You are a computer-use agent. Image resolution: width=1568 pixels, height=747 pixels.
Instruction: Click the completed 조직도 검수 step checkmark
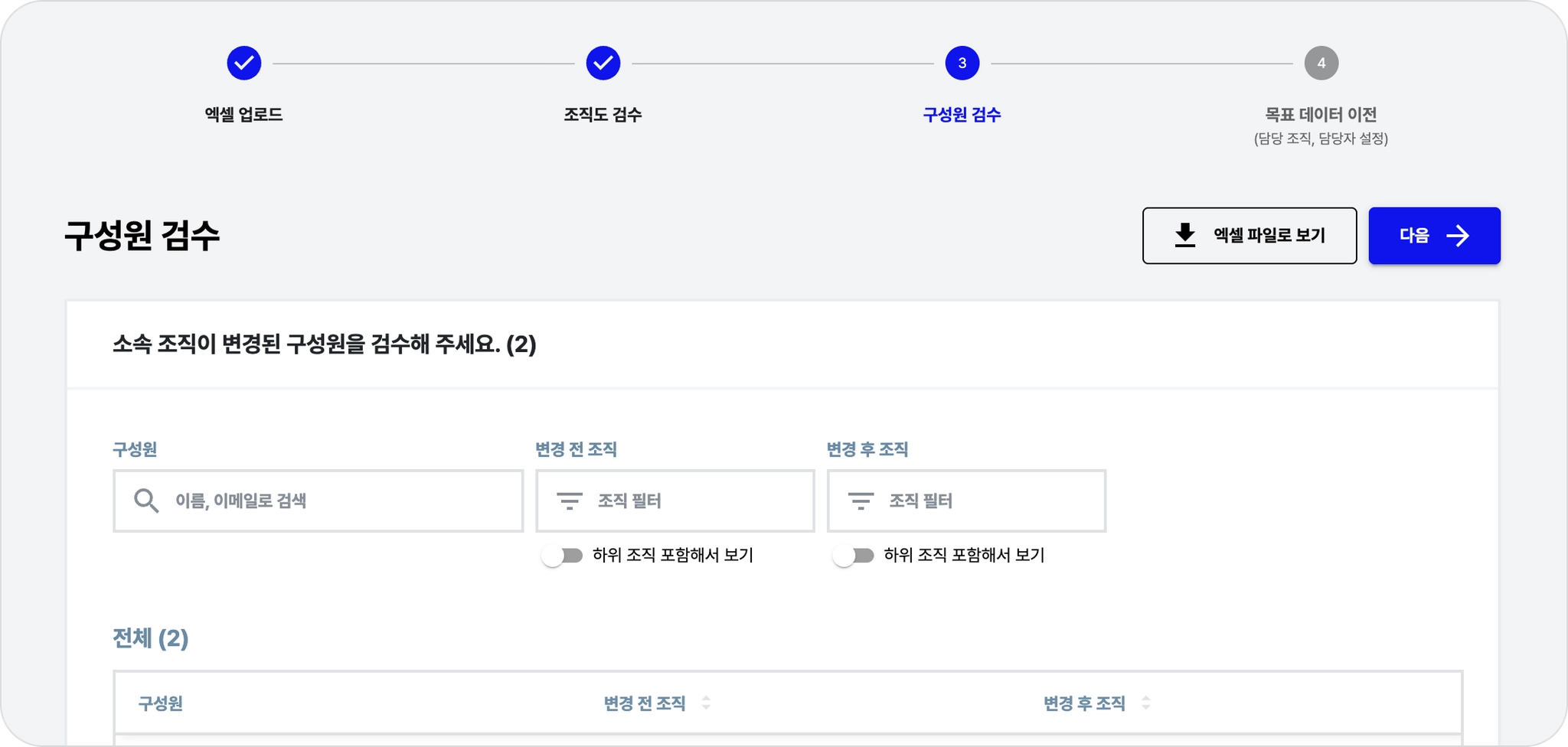[x=603, y=63]
